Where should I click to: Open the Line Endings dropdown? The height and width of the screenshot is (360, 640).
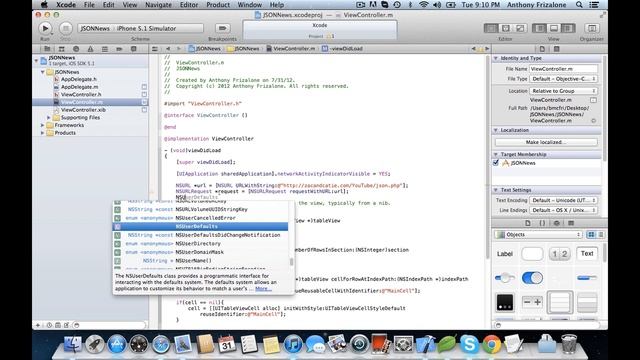pos(563,210)
